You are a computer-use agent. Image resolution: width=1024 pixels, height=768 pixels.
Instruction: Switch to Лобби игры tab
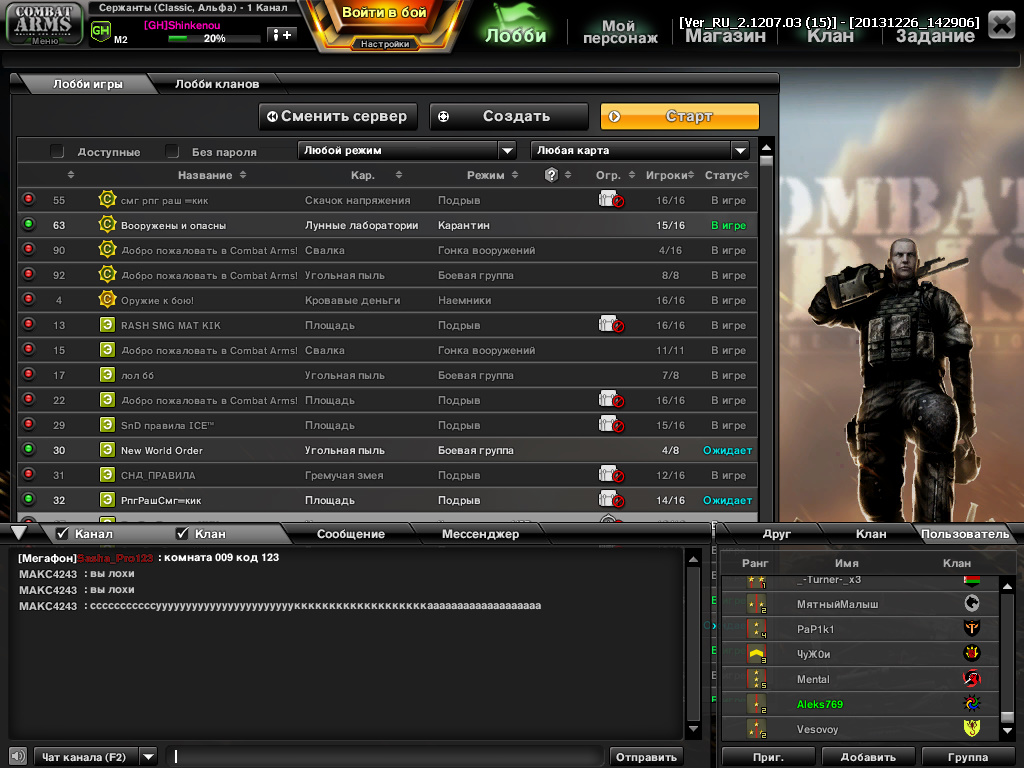pos(88,84)
